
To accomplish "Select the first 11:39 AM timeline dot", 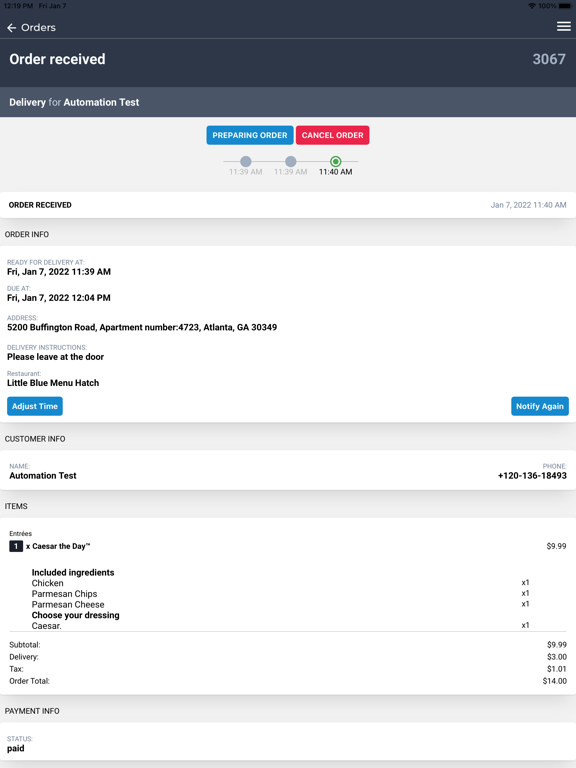I will pyautogui.click(x=246, y=161).
